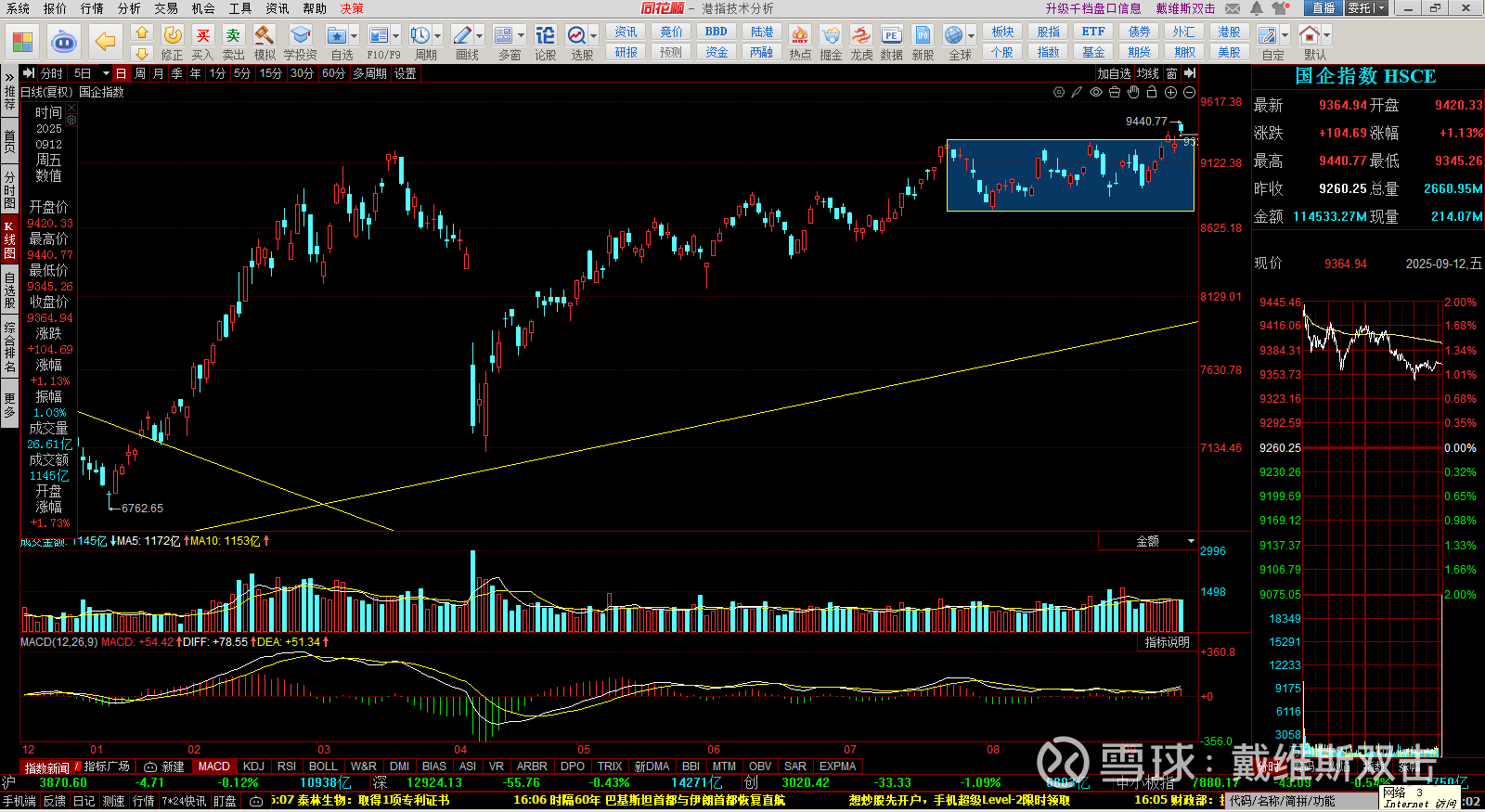Expand the 委托 dropdown arrow
The width and height of the screenshot is (1485, 812).
(x=1381, y=8)
